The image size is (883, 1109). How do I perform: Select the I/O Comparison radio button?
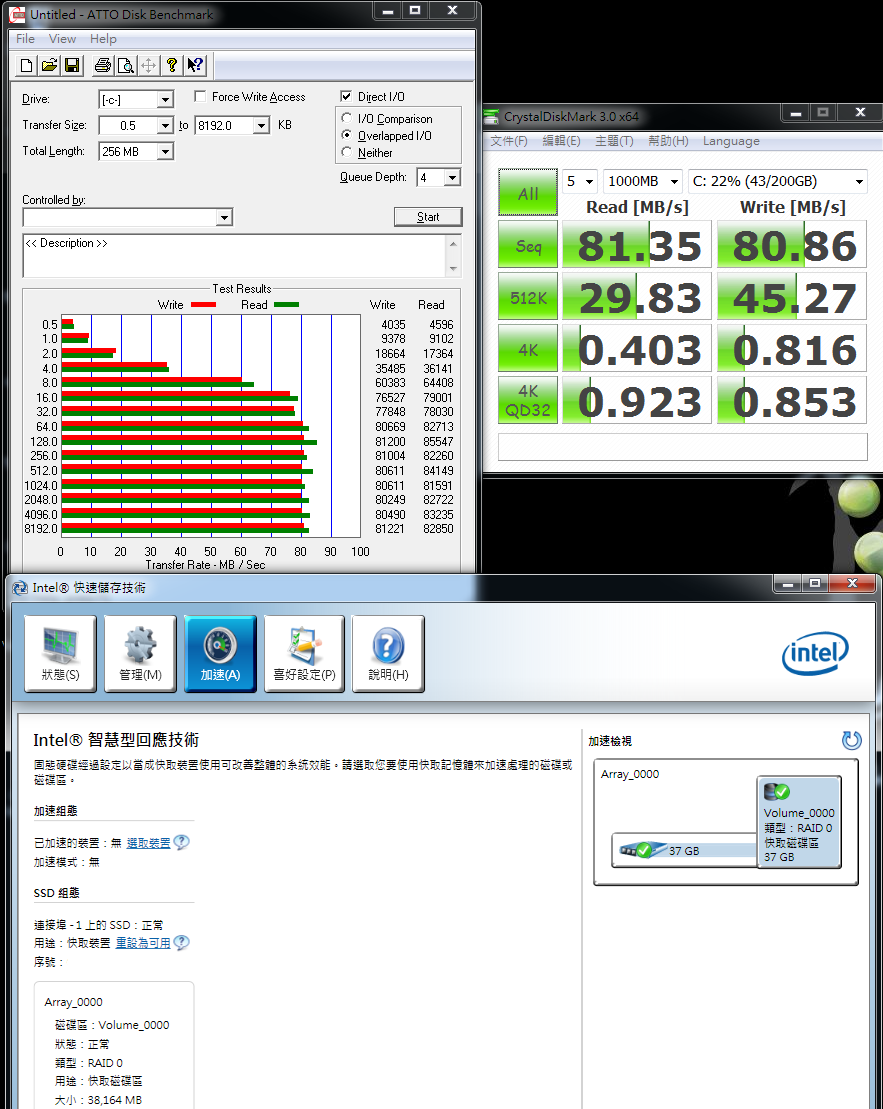tap(347, 118)
